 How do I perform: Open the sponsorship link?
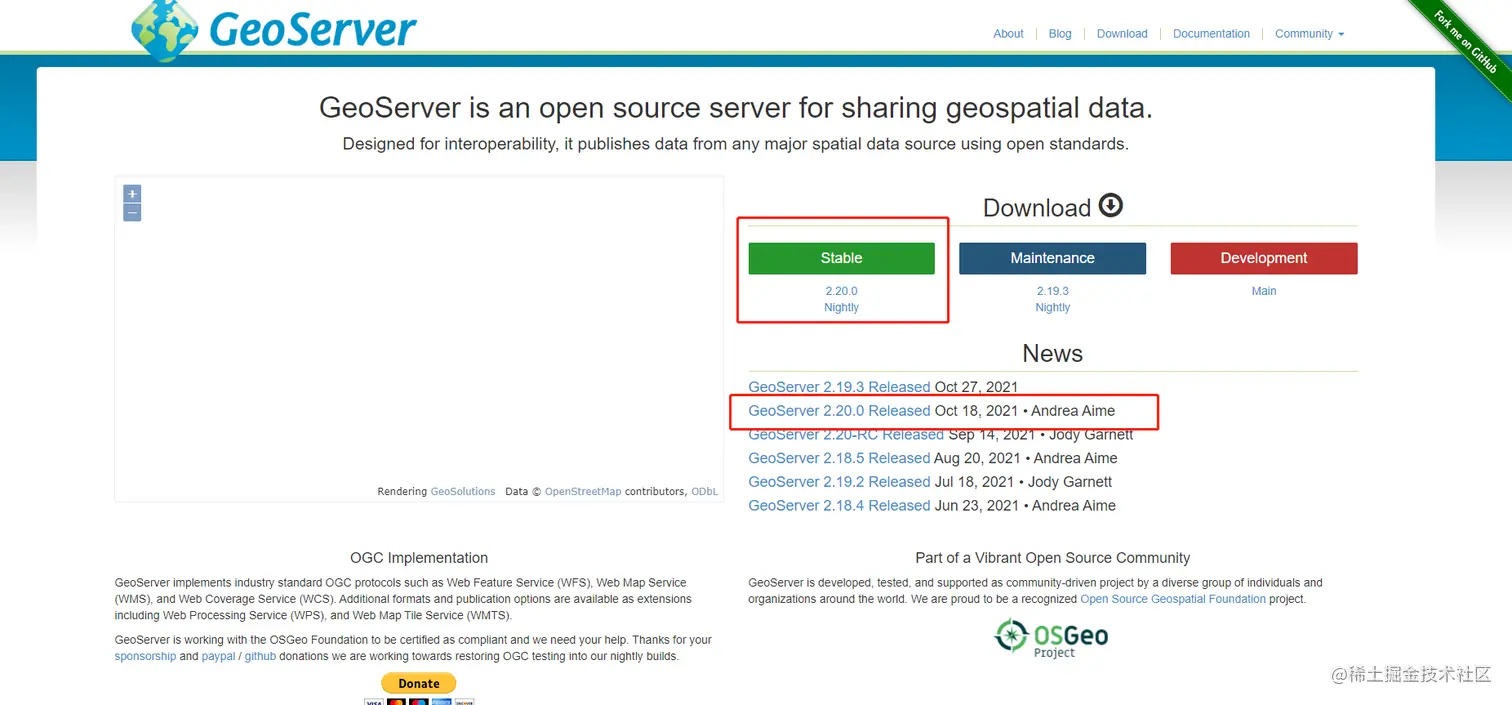pyautogui.click(x=145, y=657)
